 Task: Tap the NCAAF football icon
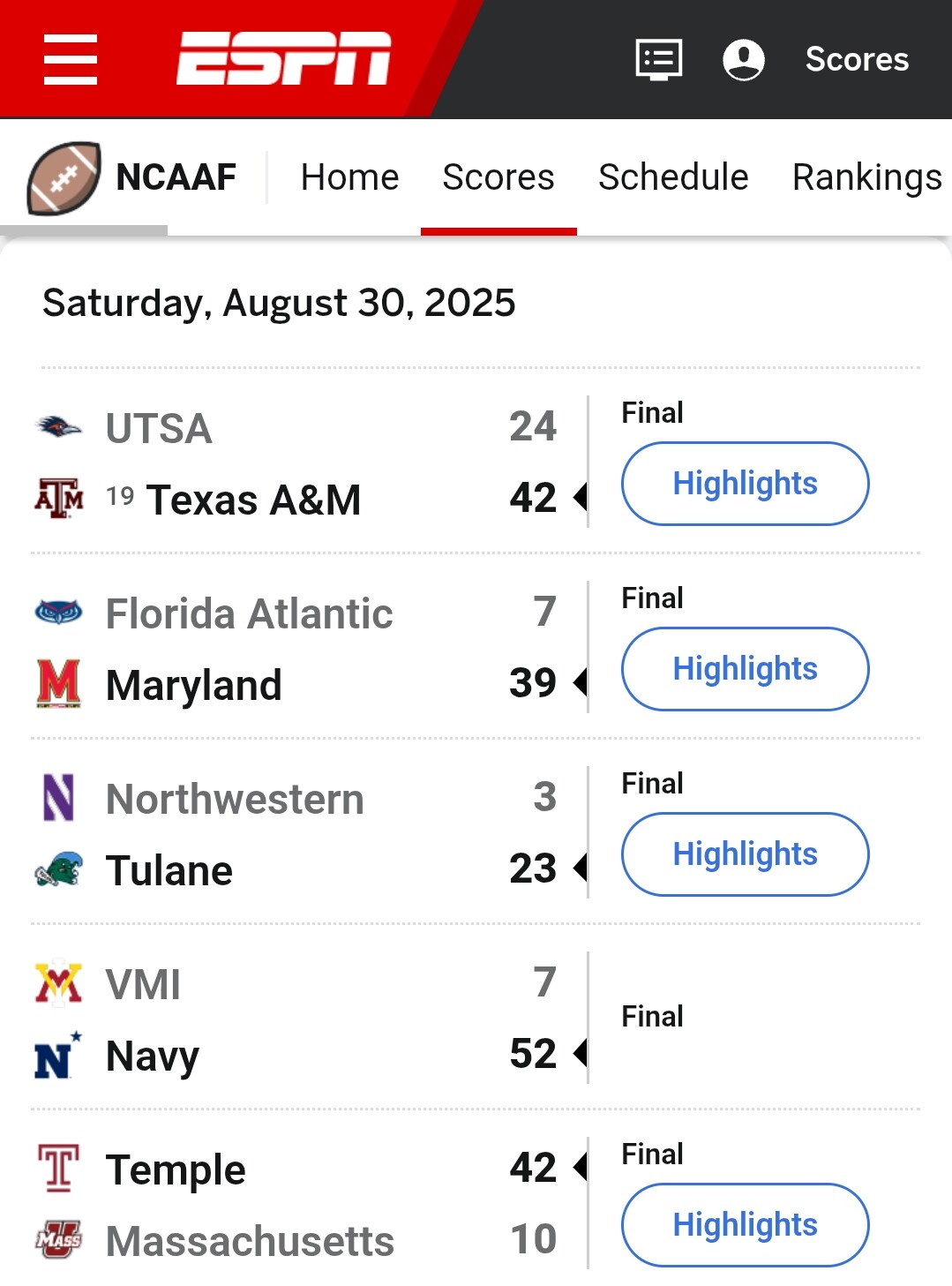coord(64,177)
